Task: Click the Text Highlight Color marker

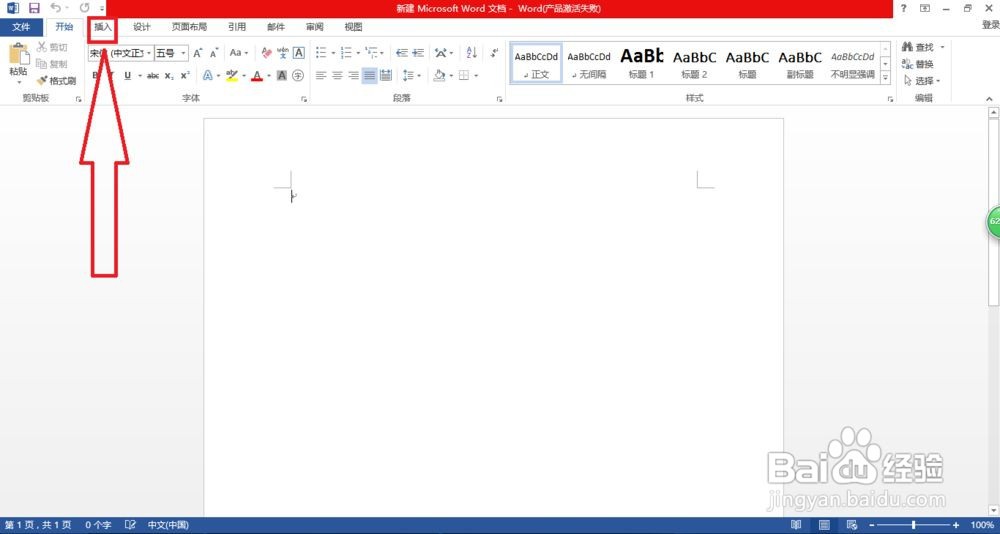Action: tap(231, 75)
